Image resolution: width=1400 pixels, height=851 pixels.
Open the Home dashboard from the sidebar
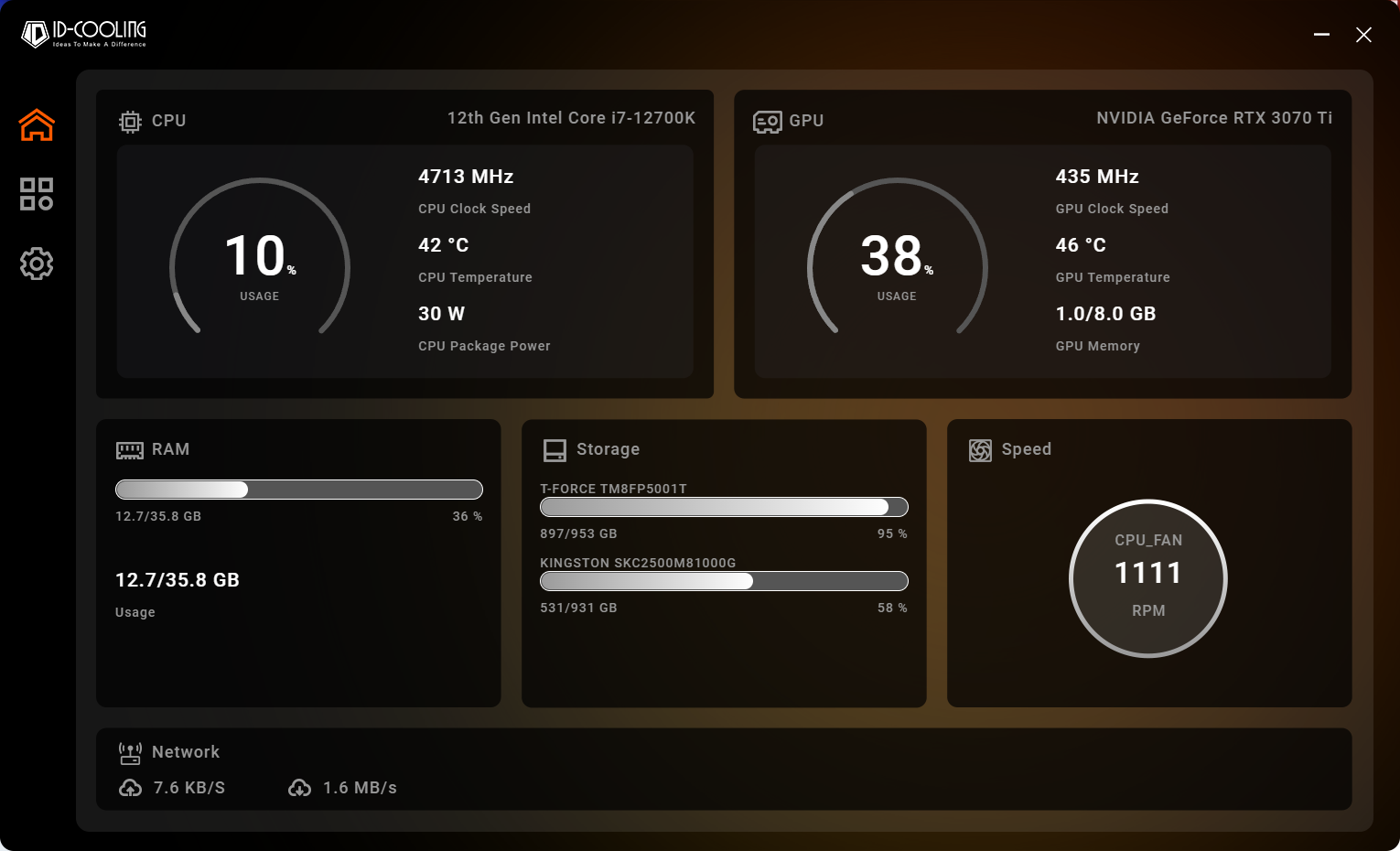37,124
